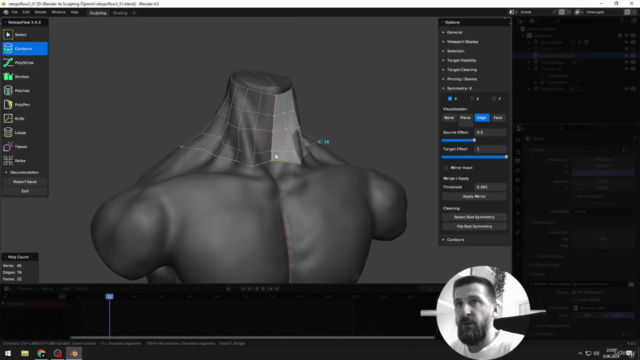This screenshot has height=360, width=640.
Task: Adjust the Source Effect slider
Action: pyautogui.click(x=474, y=140)
